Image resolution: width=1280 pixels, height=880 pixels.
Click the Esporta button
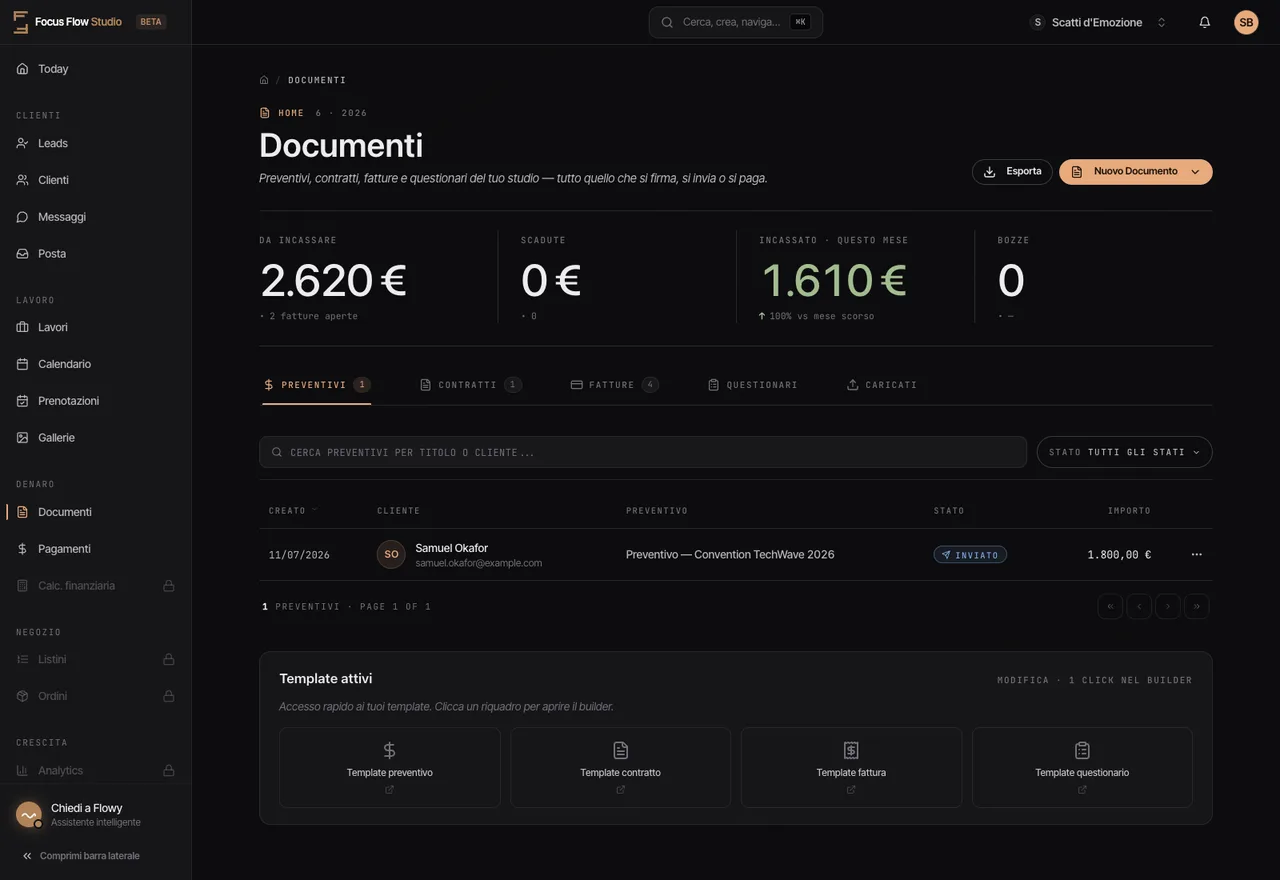point(1012,172)
